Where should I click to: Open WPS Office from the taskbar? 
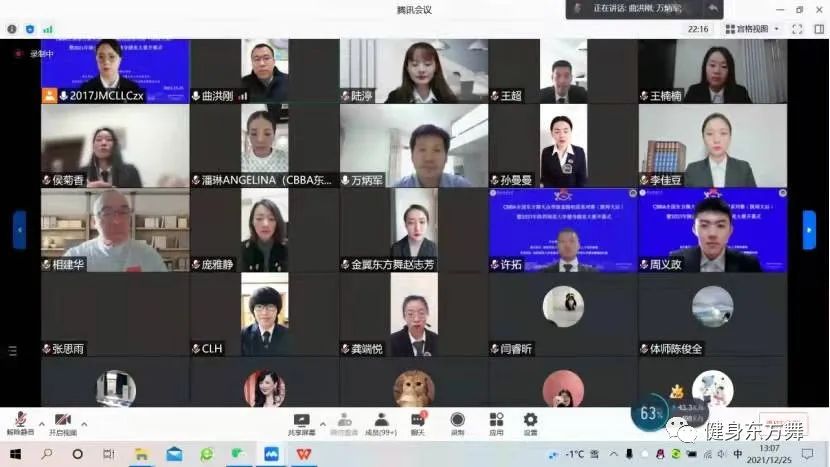[x=303, y=454]
